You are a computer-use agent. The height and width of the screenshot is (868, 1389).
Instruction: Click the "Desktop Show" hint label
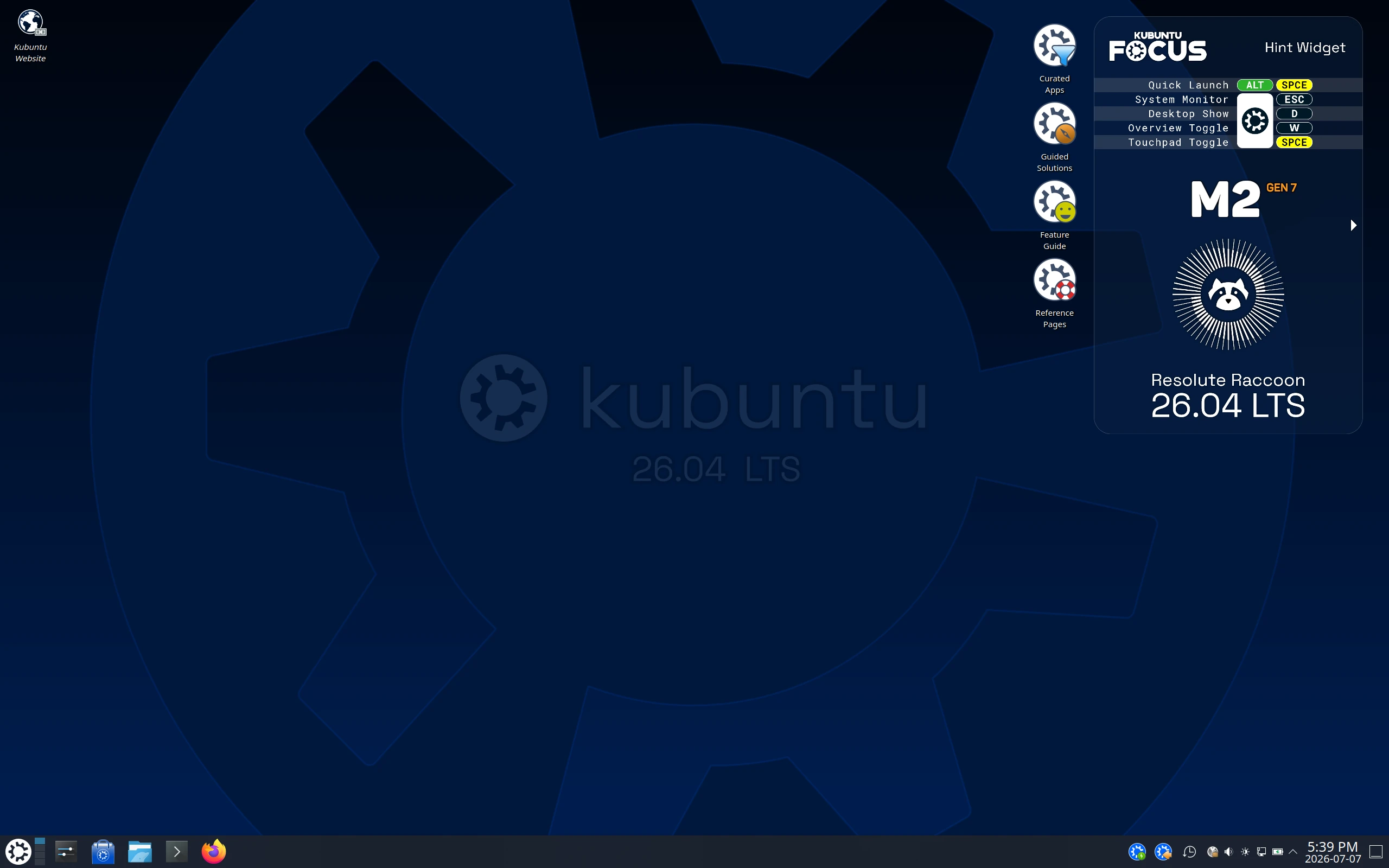tap(1188, 114)
